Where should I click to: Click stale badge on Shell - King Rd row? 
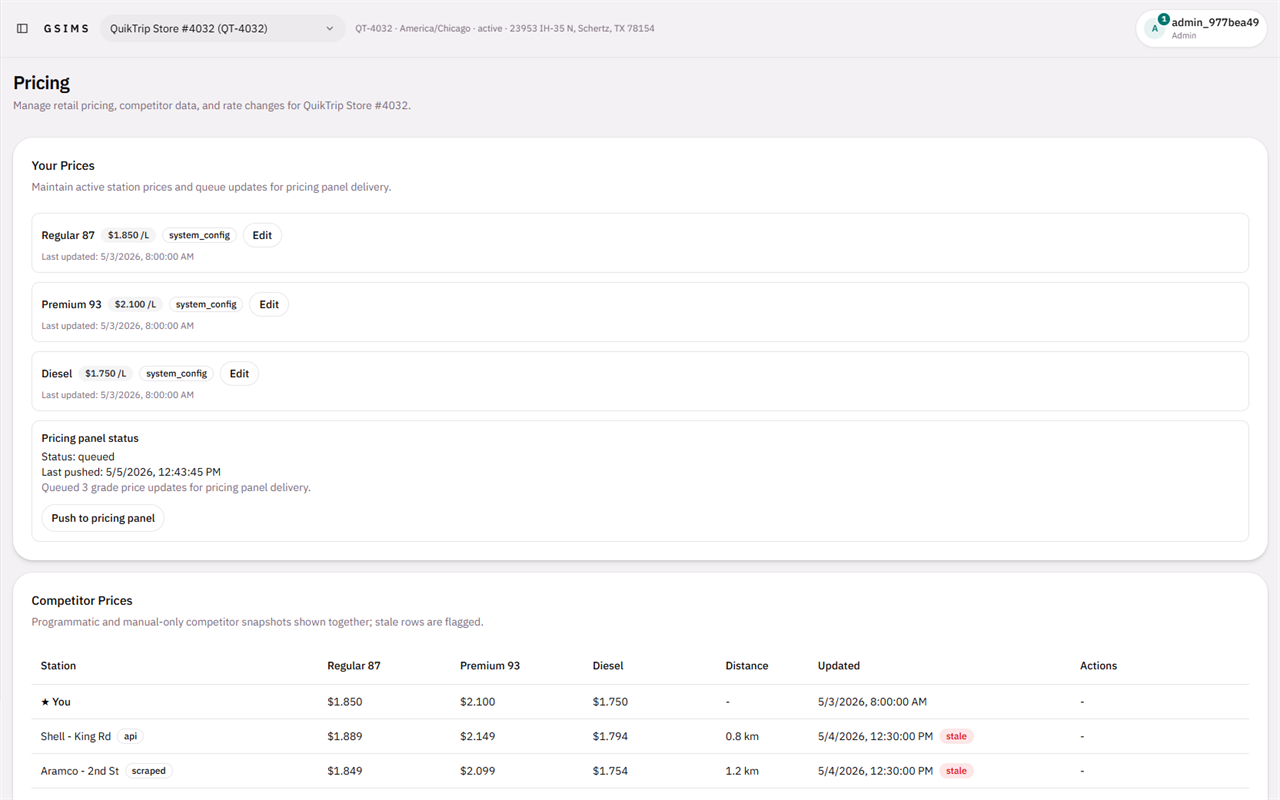[x=956, y=736]
